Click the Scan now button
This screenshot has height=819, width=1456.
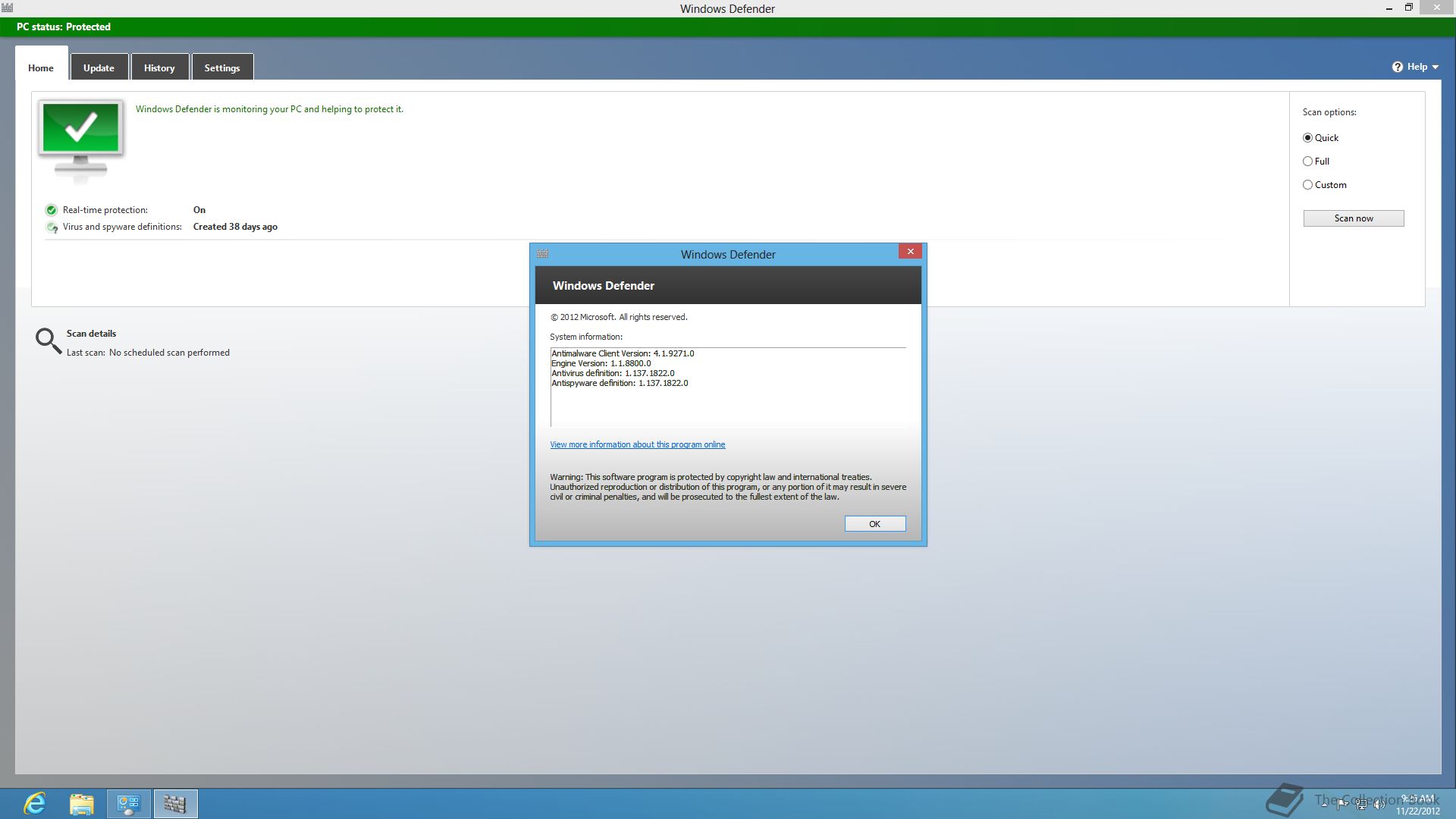coord(1354,218)
